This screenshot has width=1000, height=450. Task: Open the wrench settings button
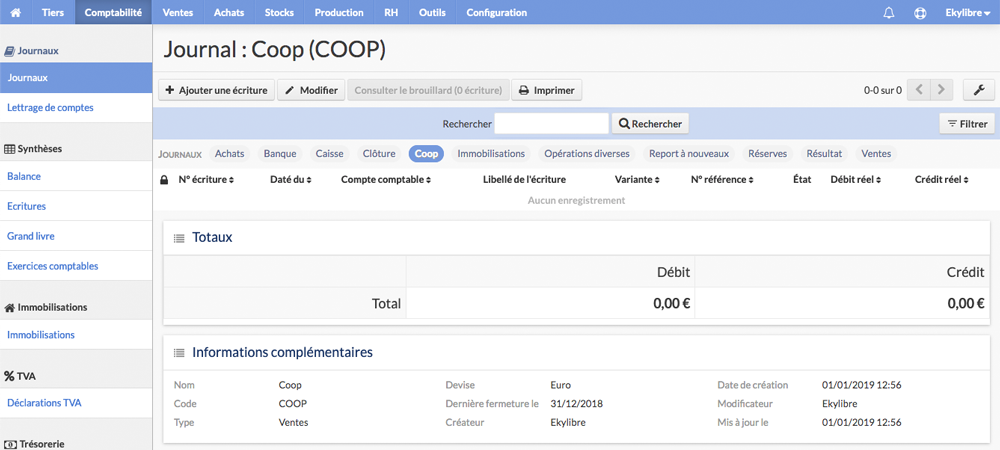coord(979,90)
